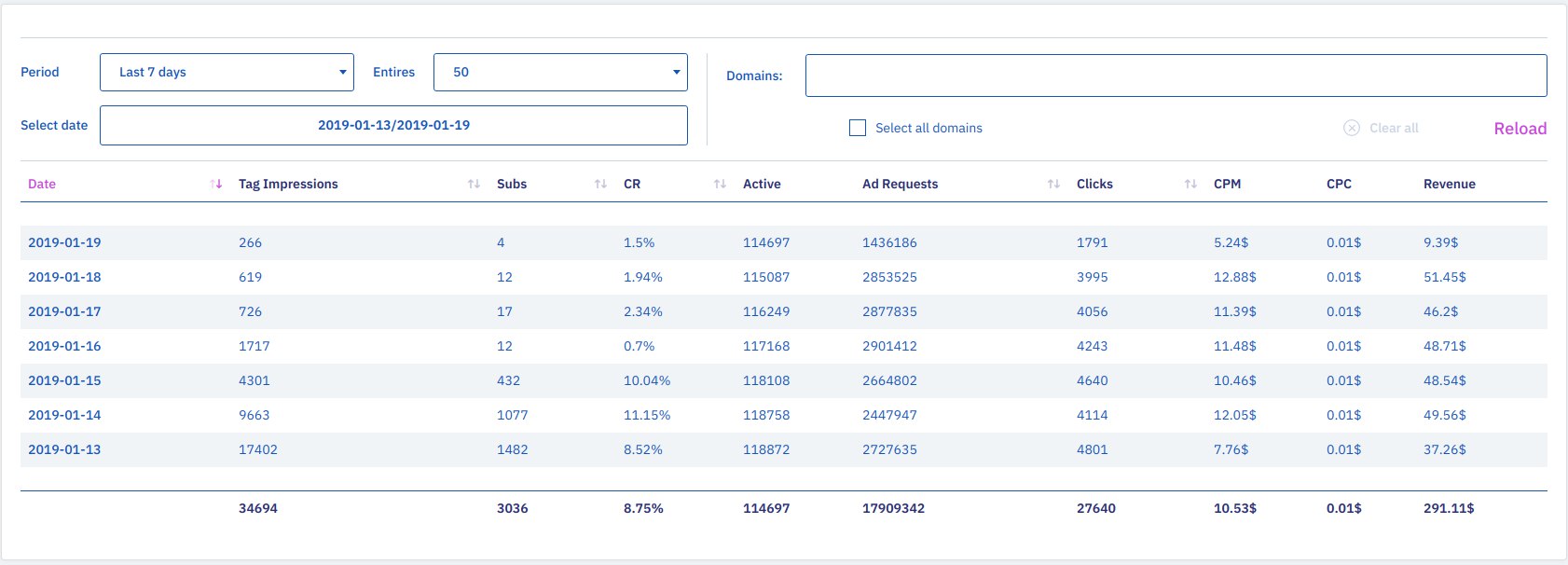
Task: Select the 2019-01-15 date cell
Action: [64, 380]
